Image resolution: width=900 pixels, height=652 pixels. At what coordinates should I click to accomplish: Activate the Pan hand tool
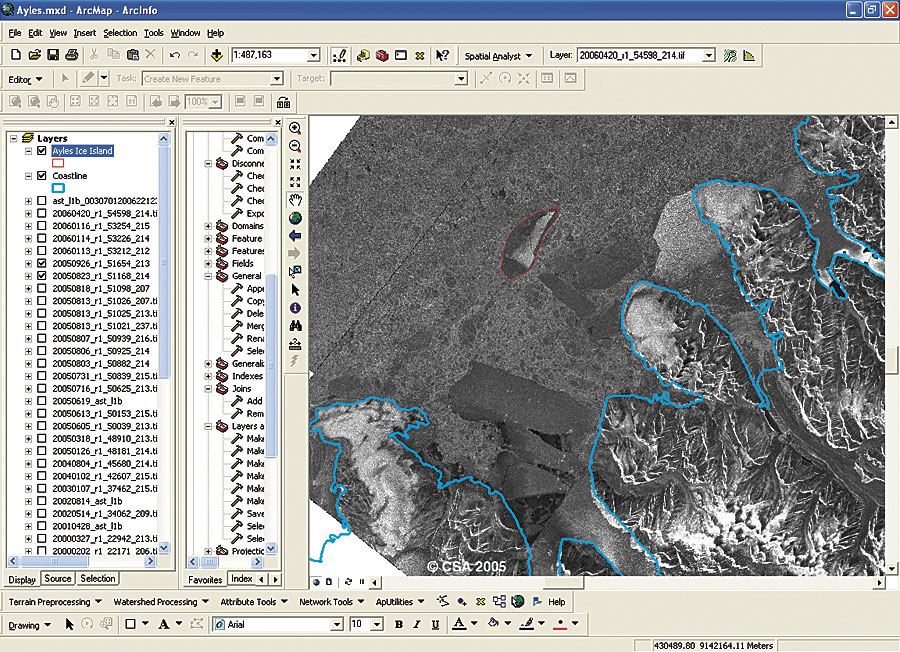pyautogui.click(x=295, y=199)
